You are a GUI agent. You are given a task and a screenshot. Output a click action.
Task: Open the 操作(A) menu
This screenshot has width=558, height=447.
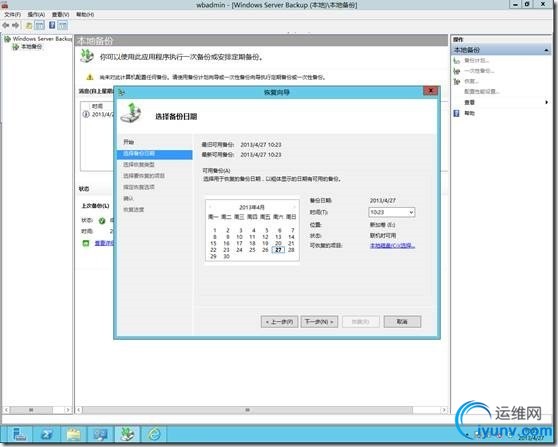36,15
